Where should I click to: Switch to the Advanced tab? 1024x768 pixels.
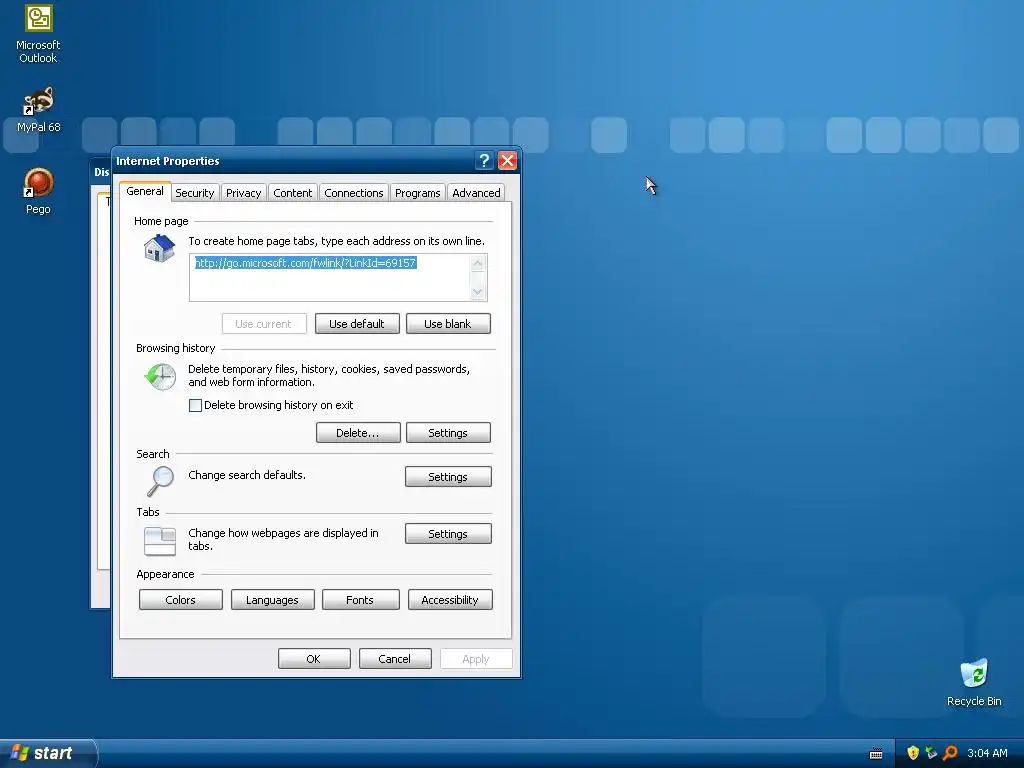click(x=476, y=193)
